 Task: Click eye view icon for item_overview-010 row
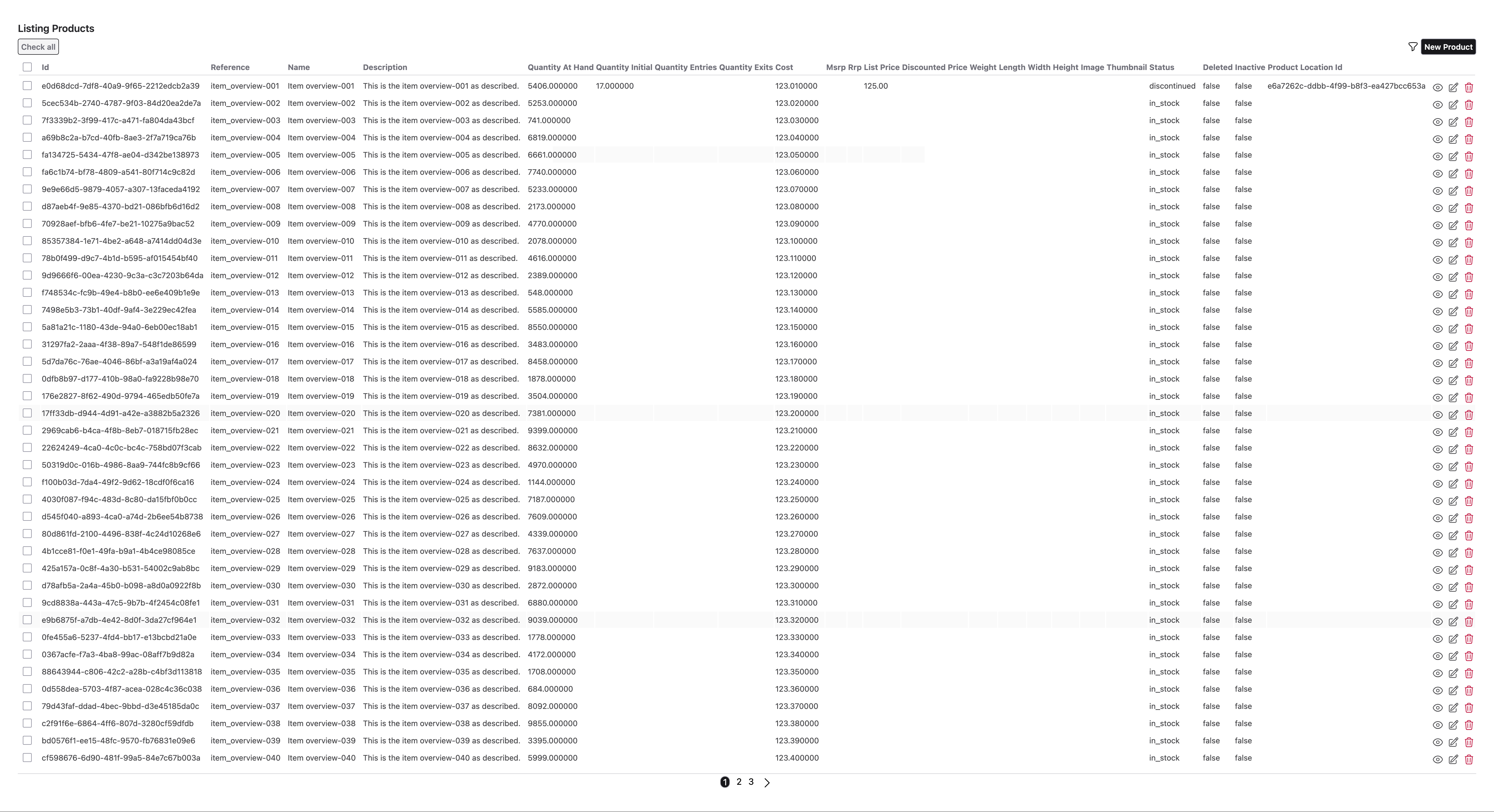pos(1437,243)
